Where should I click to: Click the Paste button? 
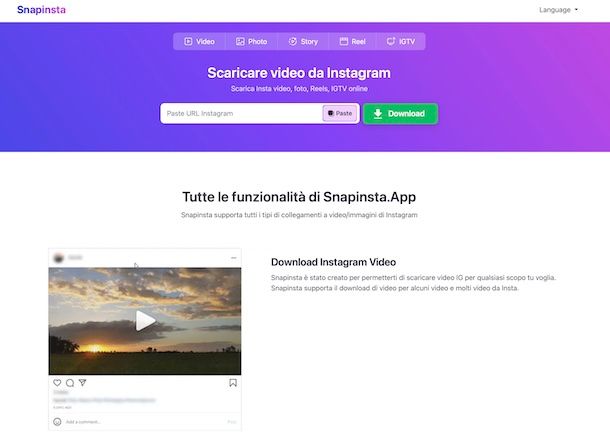pos(340,113)
